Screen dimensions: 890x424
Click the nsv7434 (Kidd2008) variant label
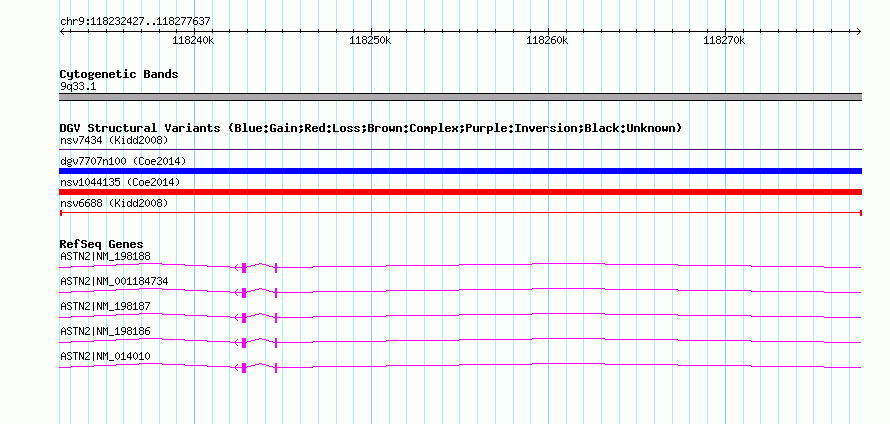(x=114, y=140)
